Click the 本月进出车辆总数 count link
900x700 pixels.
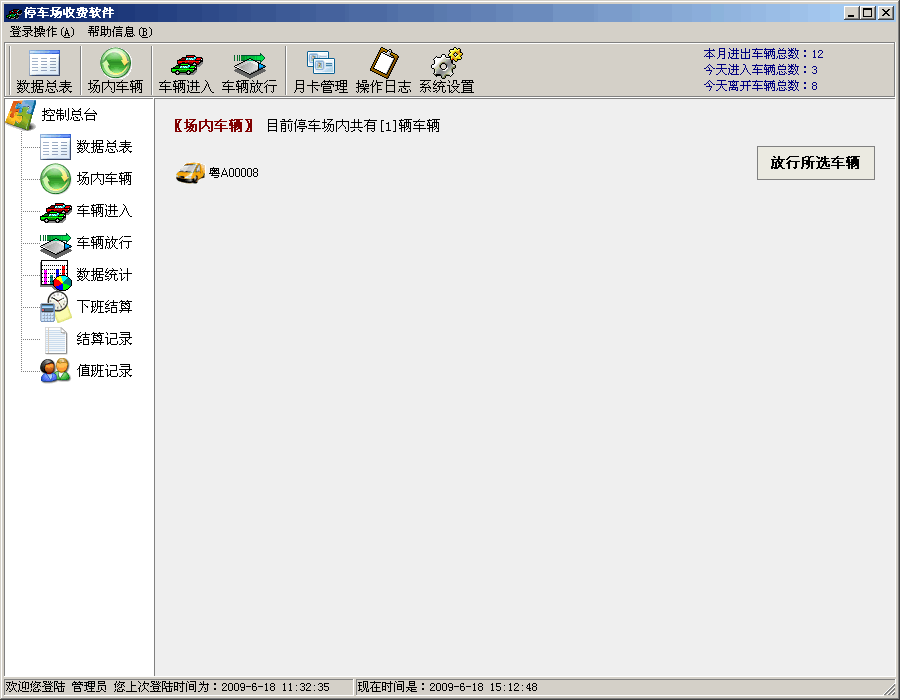(x=762, y=54)
